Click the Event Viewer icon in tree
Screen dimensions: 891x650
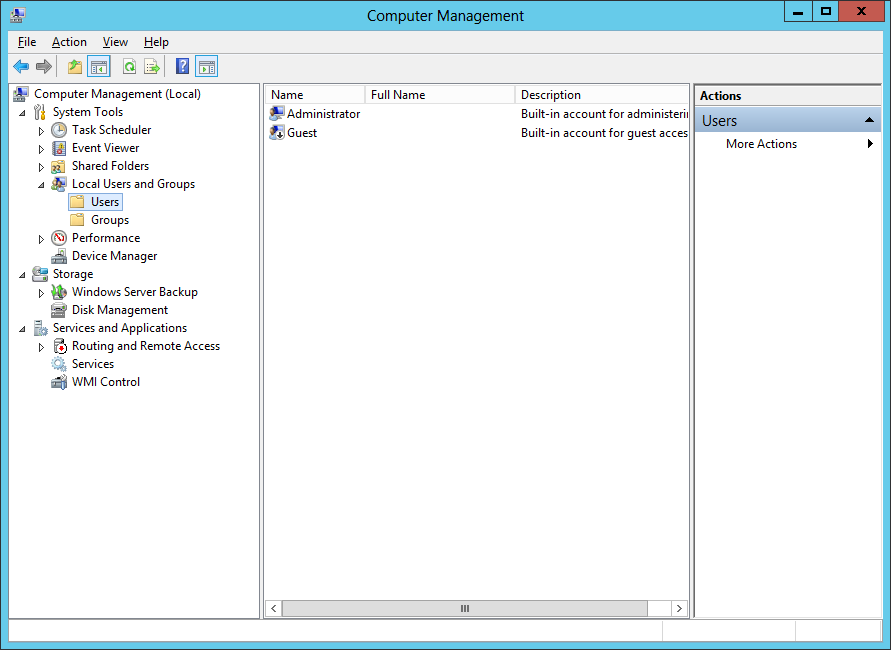point(59,148)
